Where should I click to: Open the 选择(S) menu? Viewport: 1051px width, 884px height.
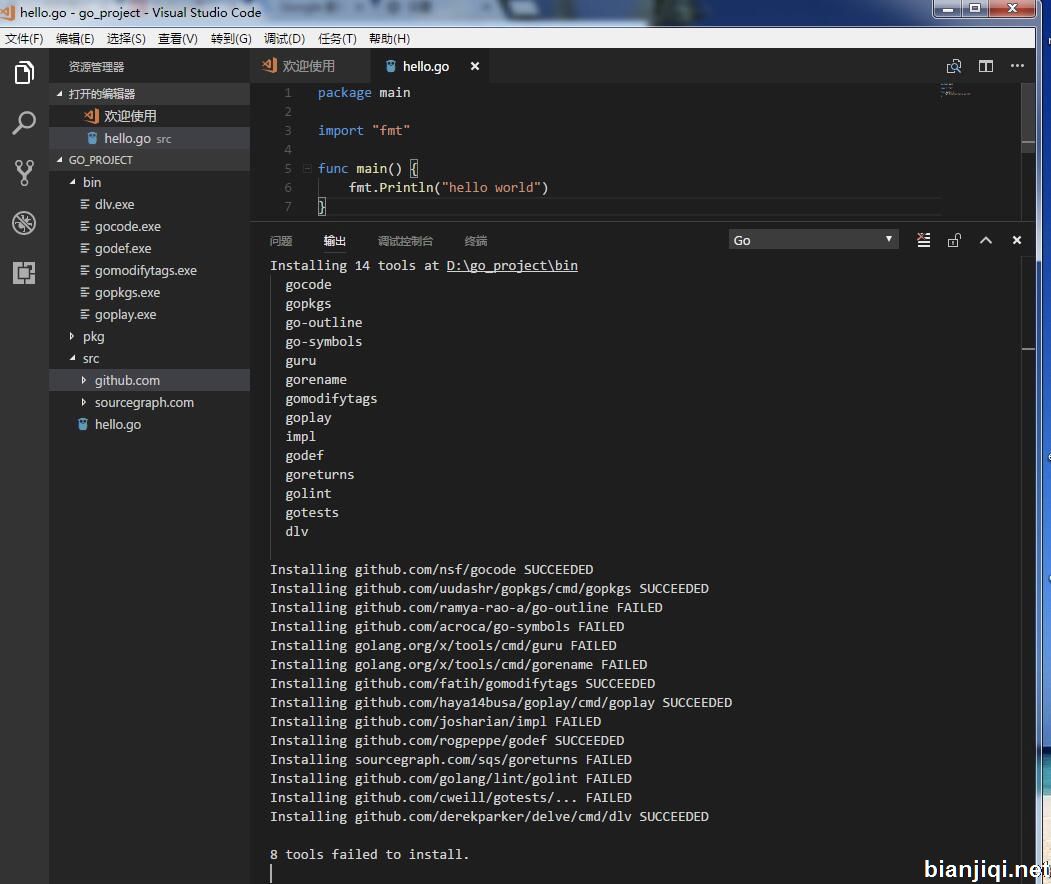tap(126, 38)
